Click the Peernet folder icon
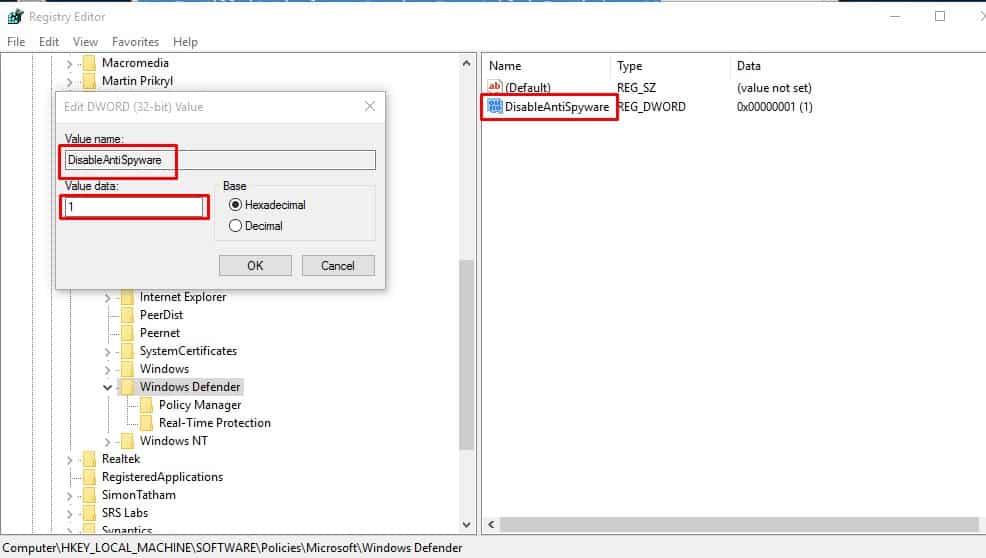Viewport: 986px width, 558px height. tap(127, 333)
